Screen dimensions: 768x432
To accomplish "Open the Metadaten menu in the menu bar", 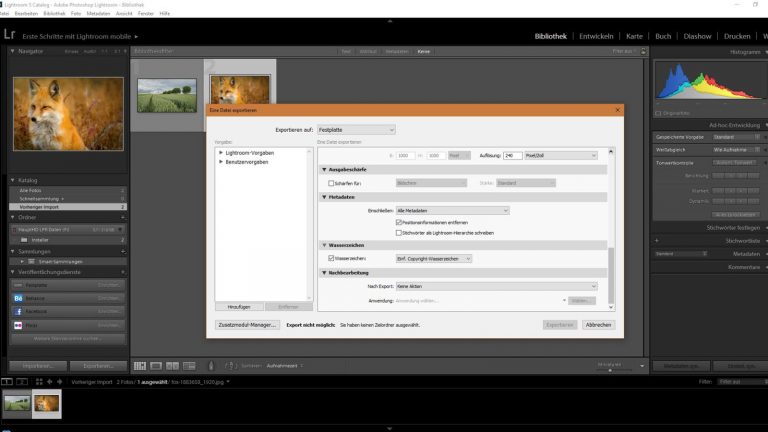I will pos(98,14).
